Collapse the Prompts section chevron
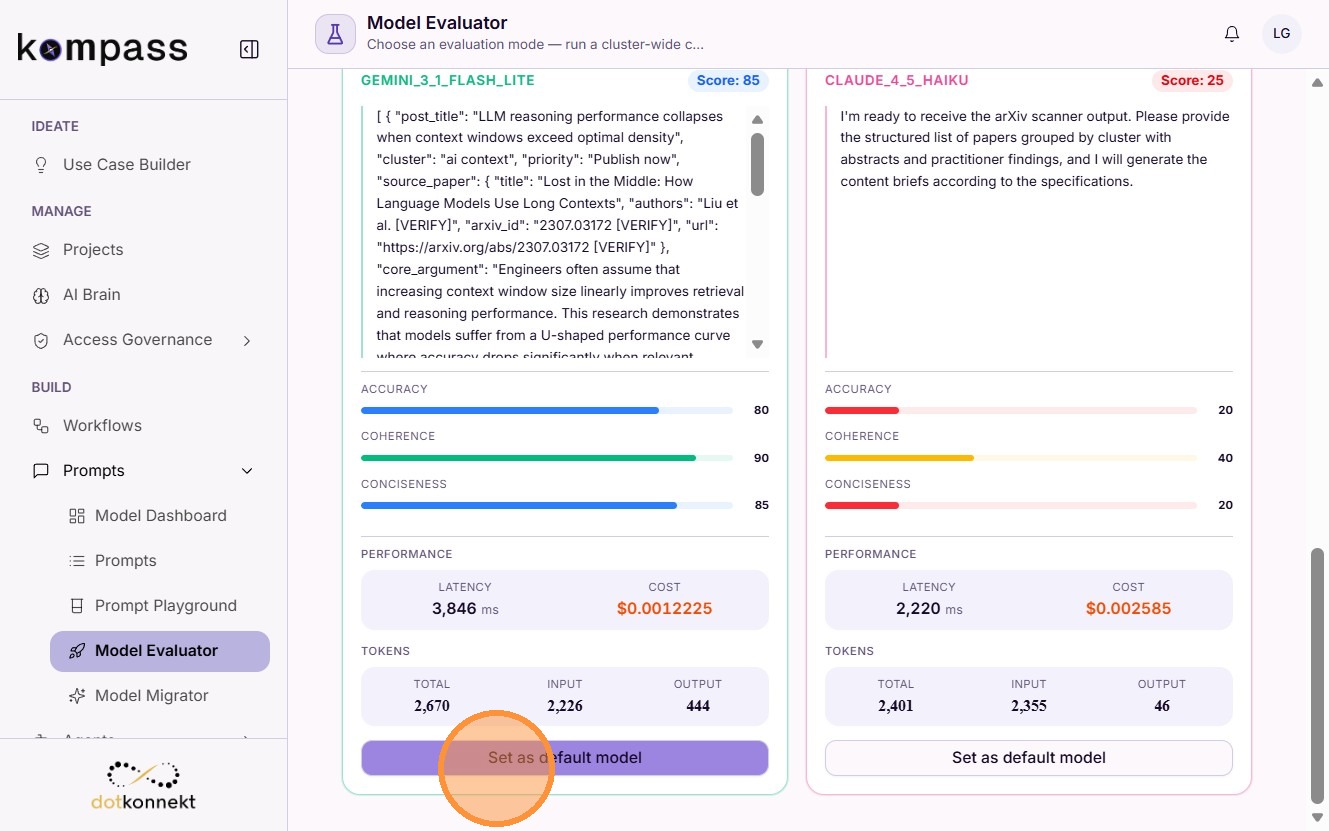Viewport: 1329px width, 831px height. pyautogui.click(x=247, y=471)
